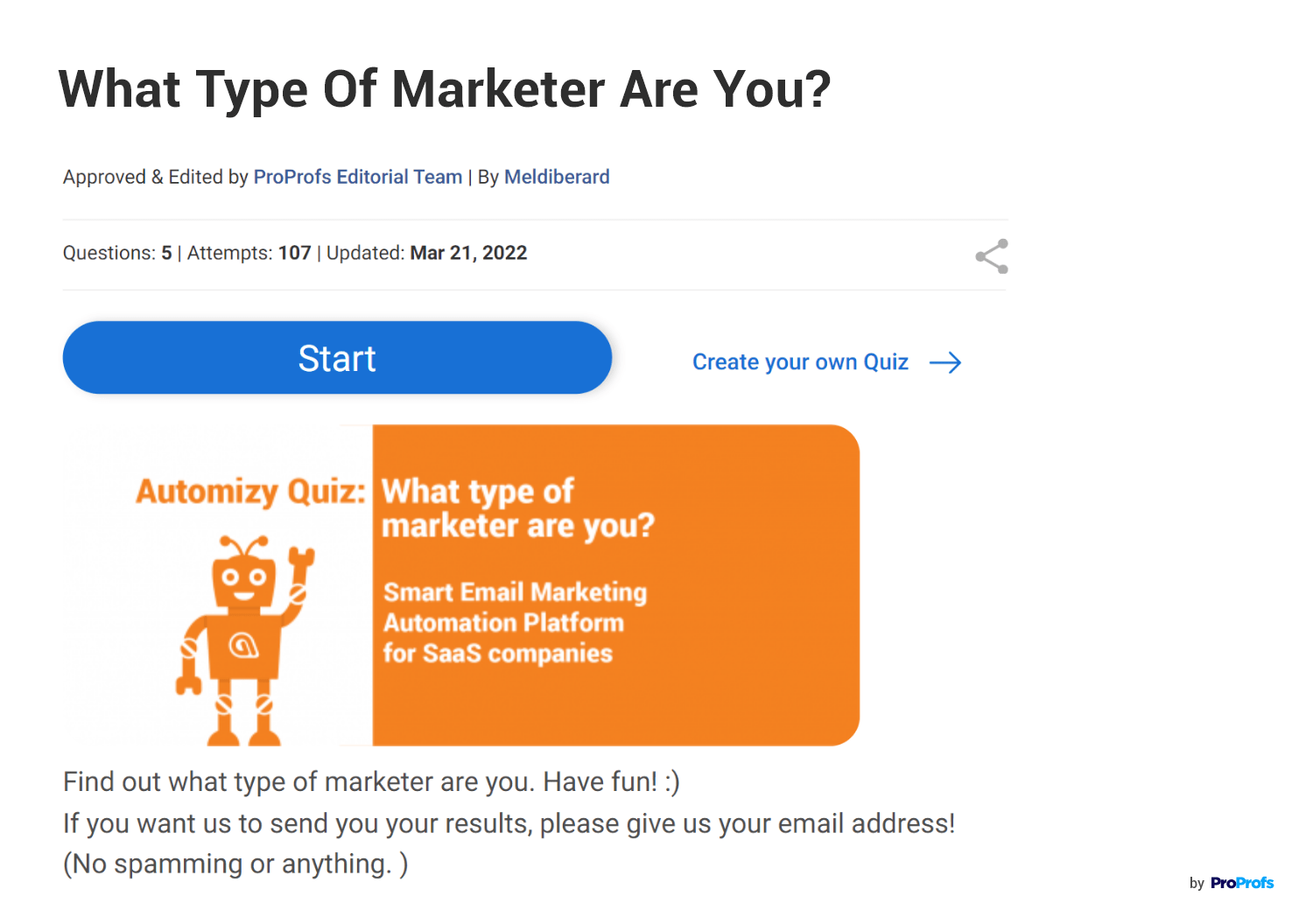Click the No spamming or anything note
The image size is (1313, 924).
235,864
